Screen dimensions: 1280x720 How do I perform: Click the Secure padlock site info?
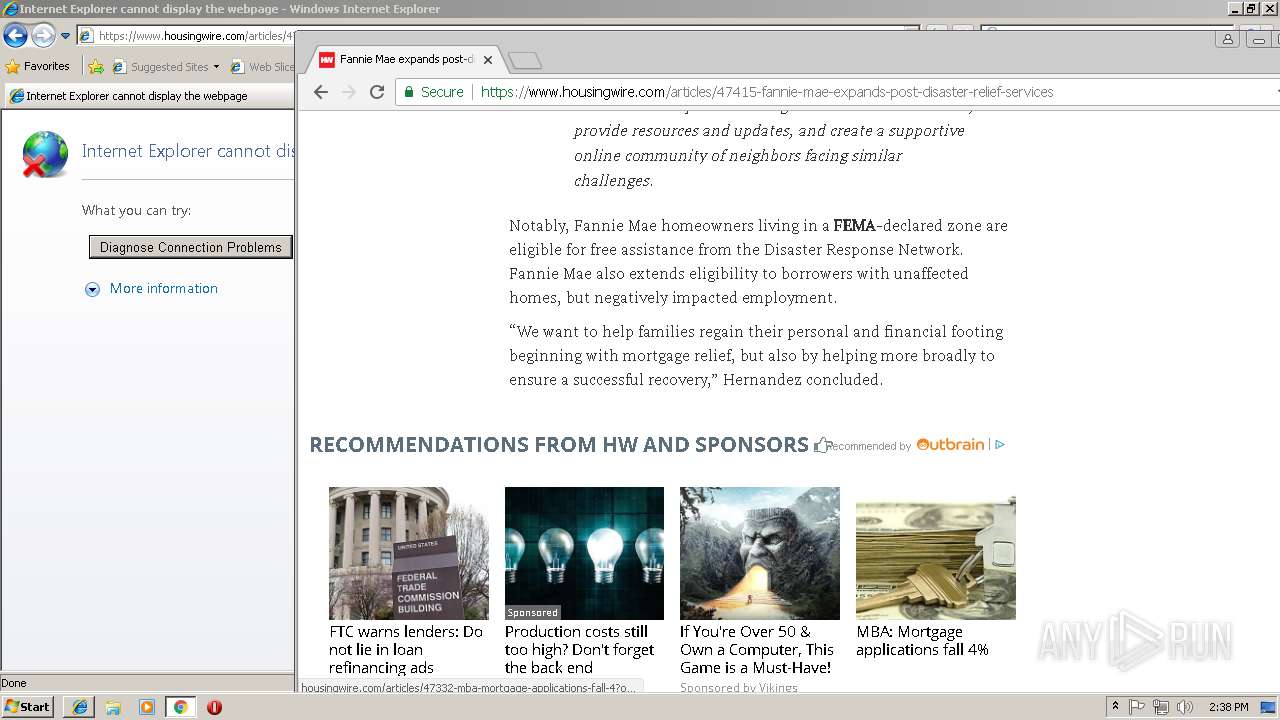[434, 92]
